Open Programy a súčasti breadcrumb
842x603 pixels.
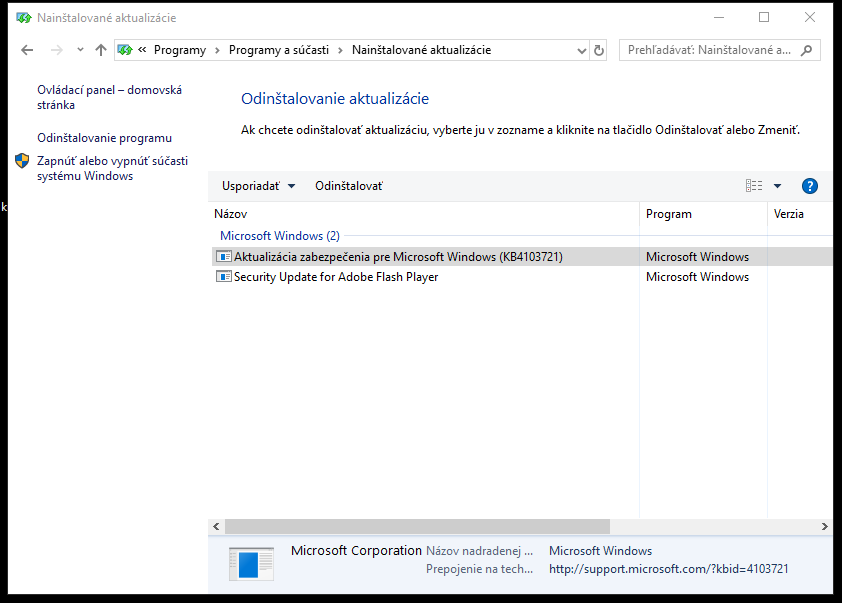279,50
